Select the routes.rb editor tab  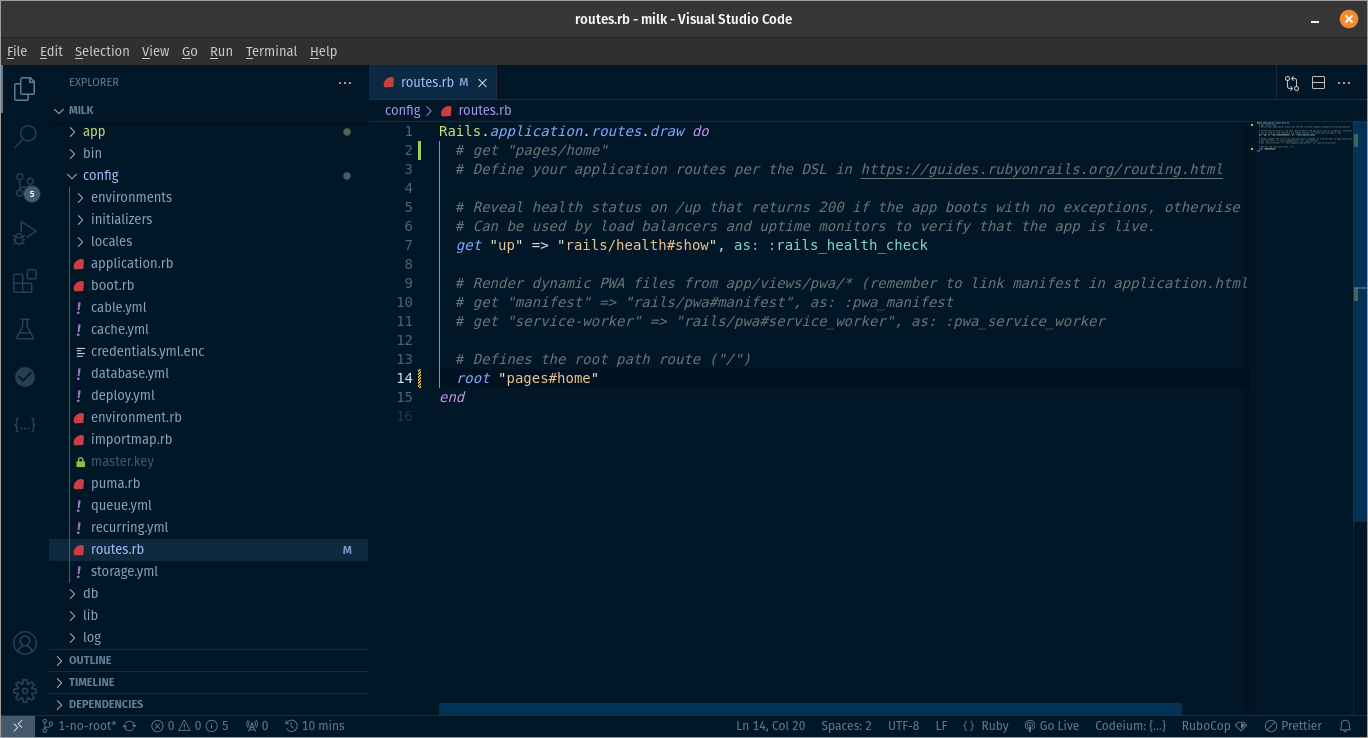point(433,83)
